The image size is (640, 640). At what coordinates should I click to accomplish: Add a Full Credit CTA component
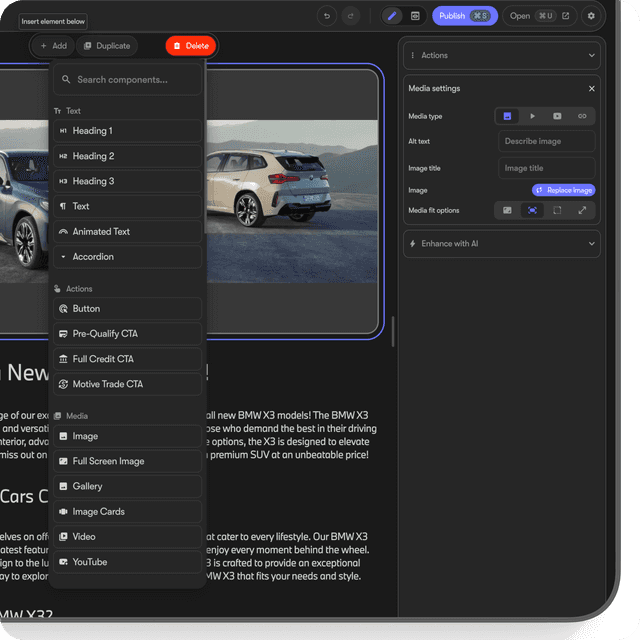[127, 359]
